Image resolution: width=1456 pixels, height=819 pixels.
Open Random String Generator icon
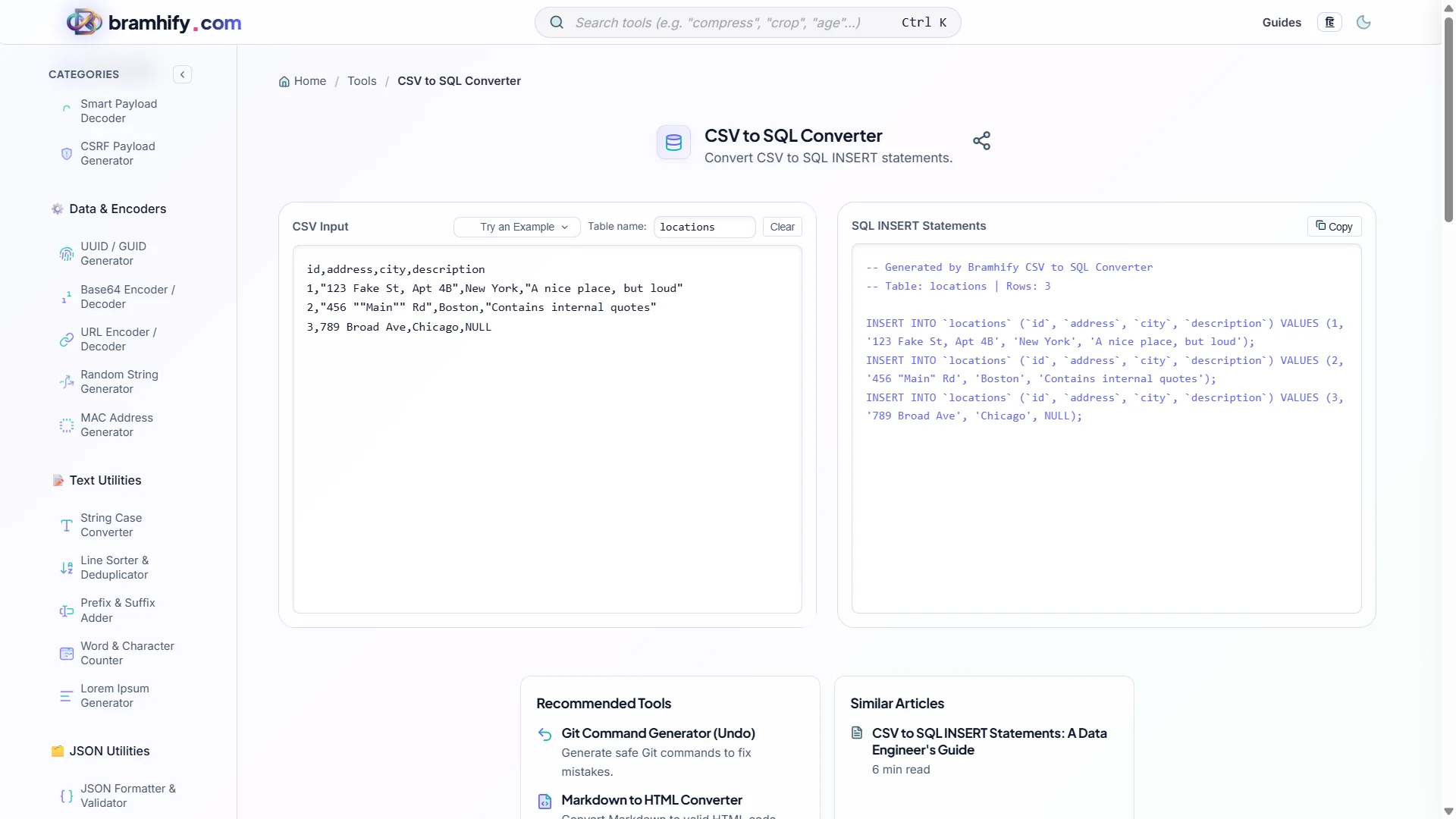(67, 382)
